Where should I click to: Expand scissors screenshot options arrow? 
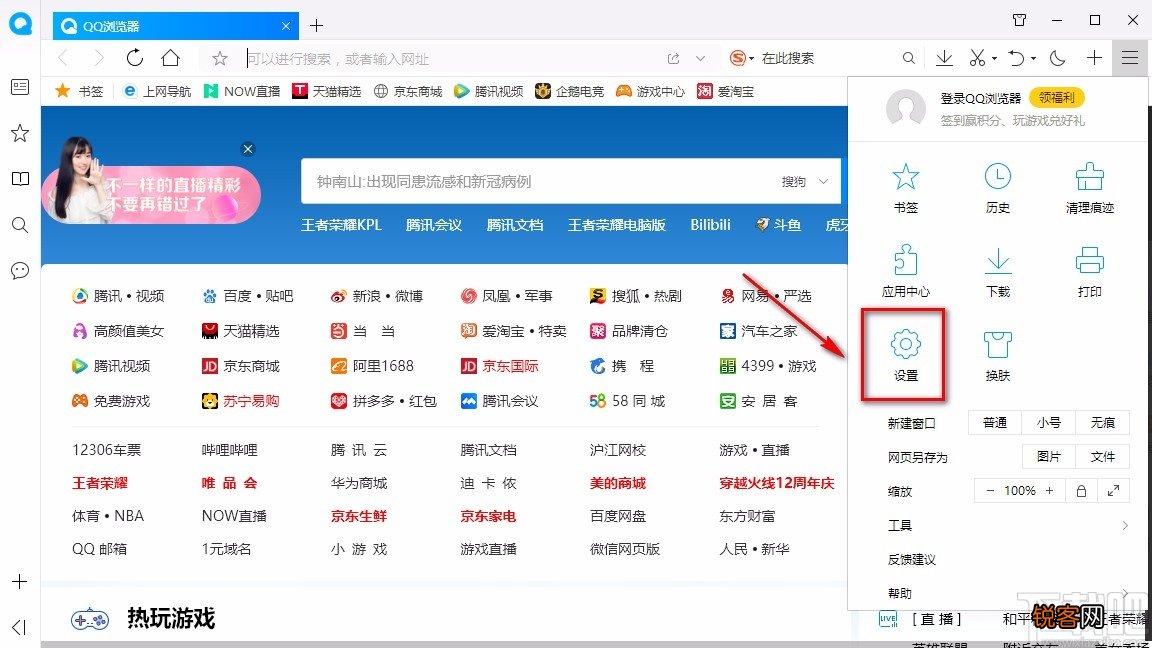point(994,58)
